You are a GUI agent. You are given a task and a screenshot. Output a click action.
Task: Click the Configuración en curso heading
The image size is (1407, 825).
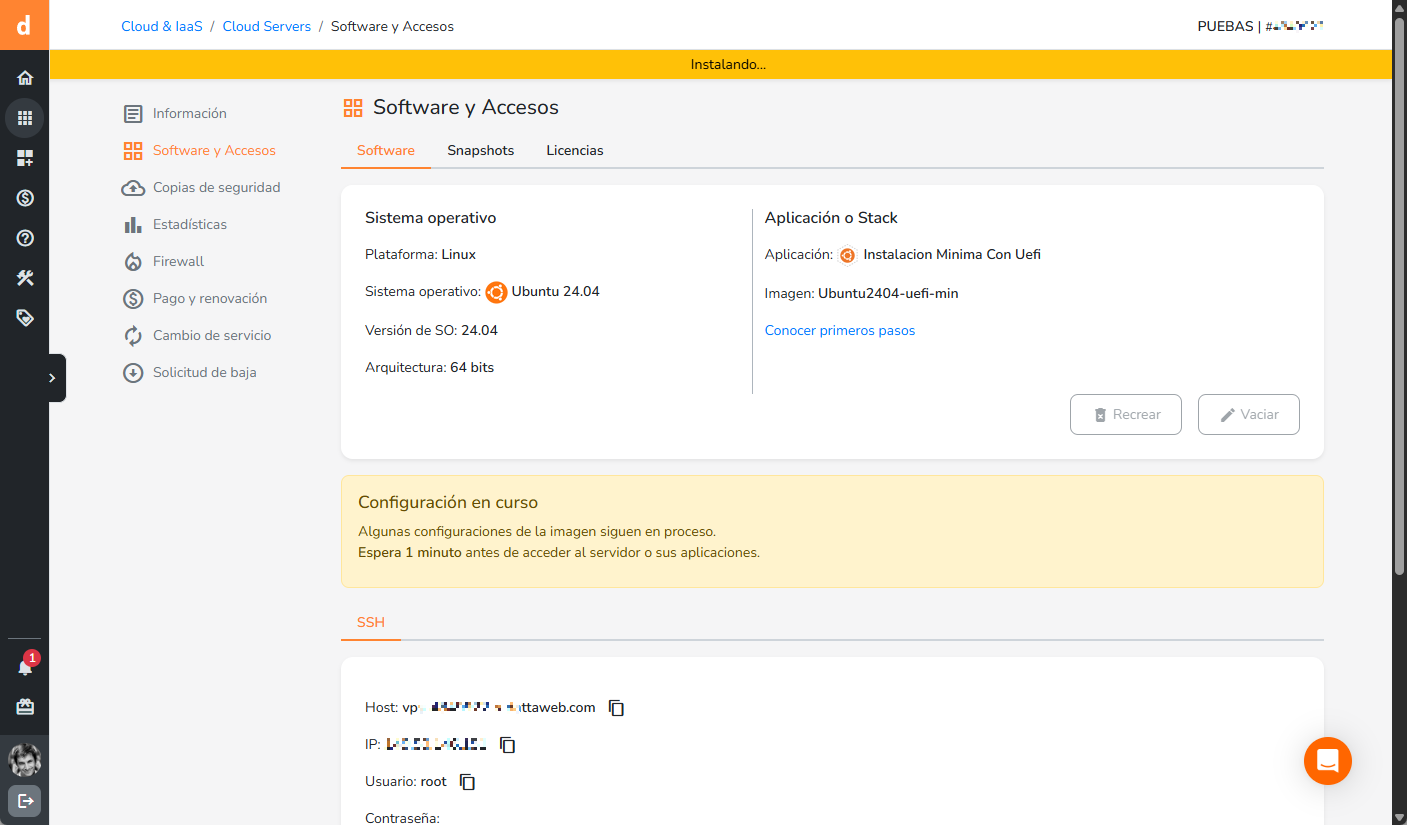(448, 503)
